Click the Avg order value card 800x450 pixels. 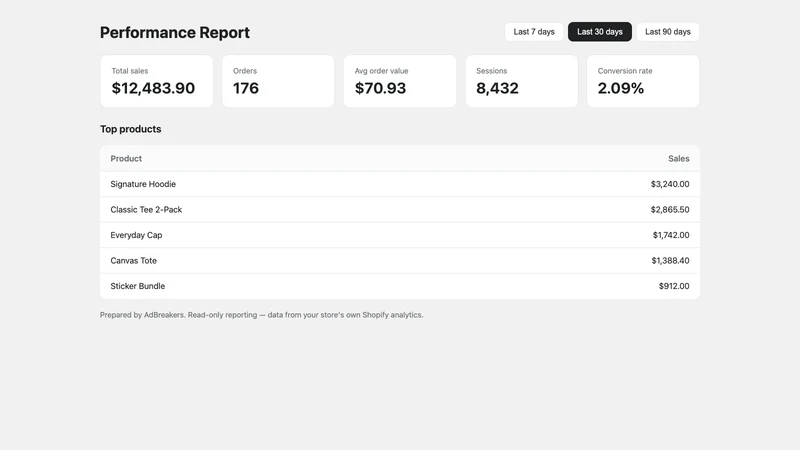pyautogui.click(x=400, y=81)
